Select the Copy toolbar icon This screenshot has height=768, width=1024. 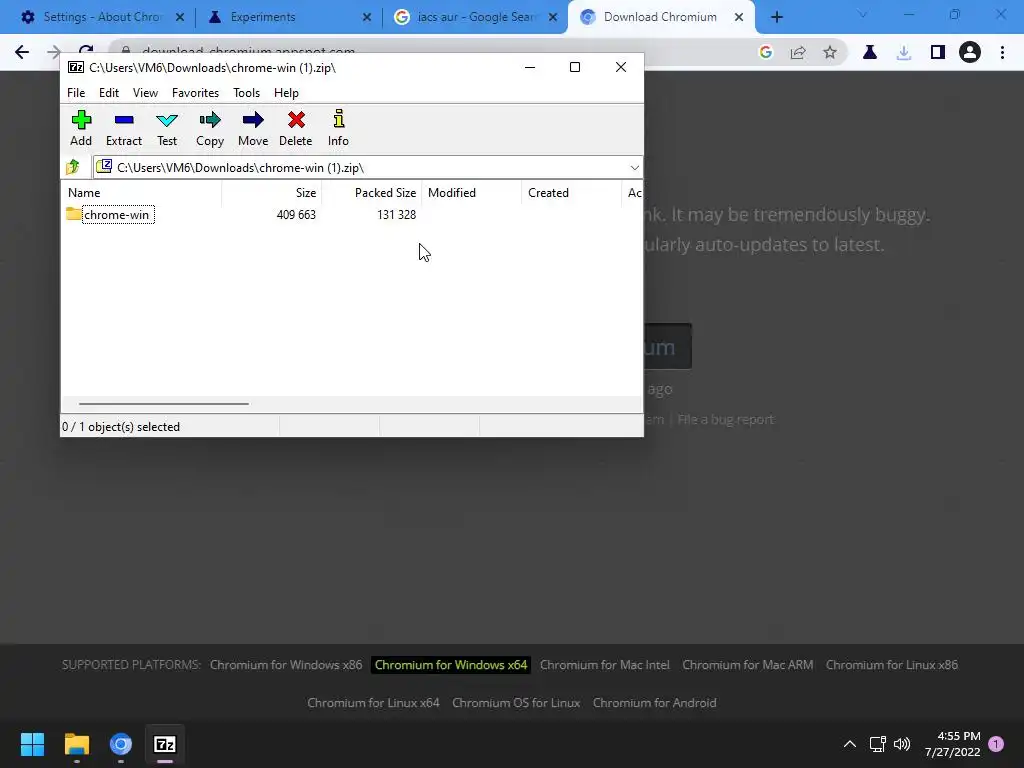click(210, 128)
